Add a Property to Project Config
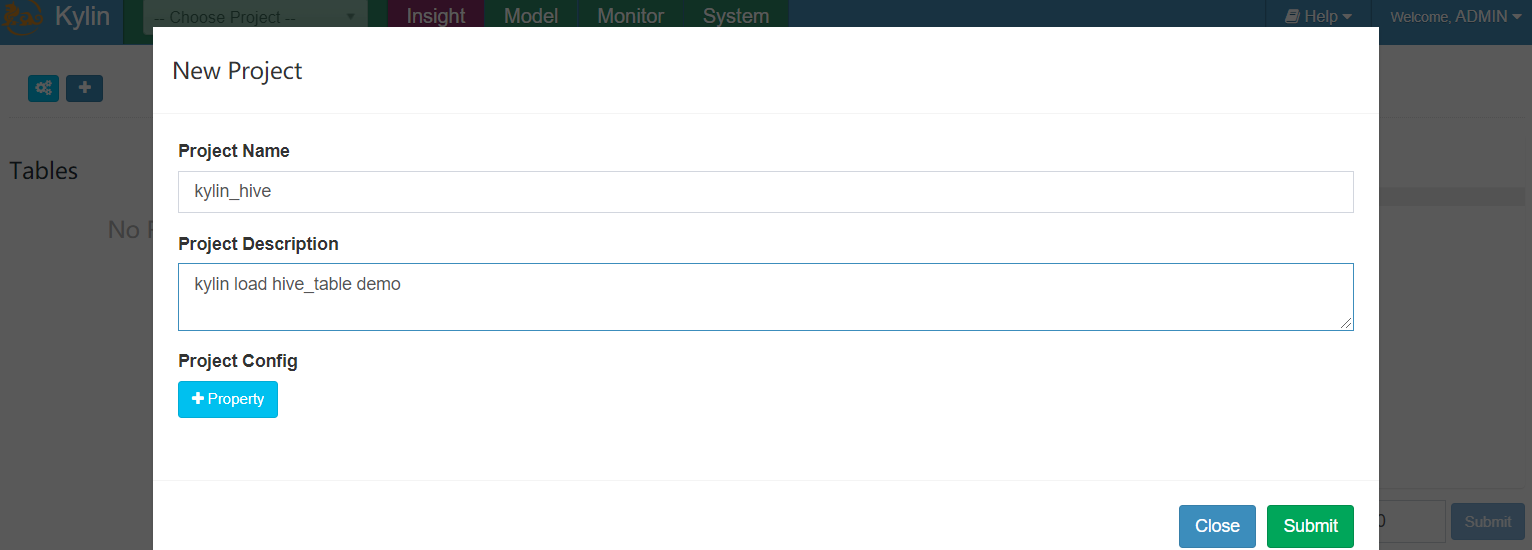 pyautogui.click(x=228, y=399)
